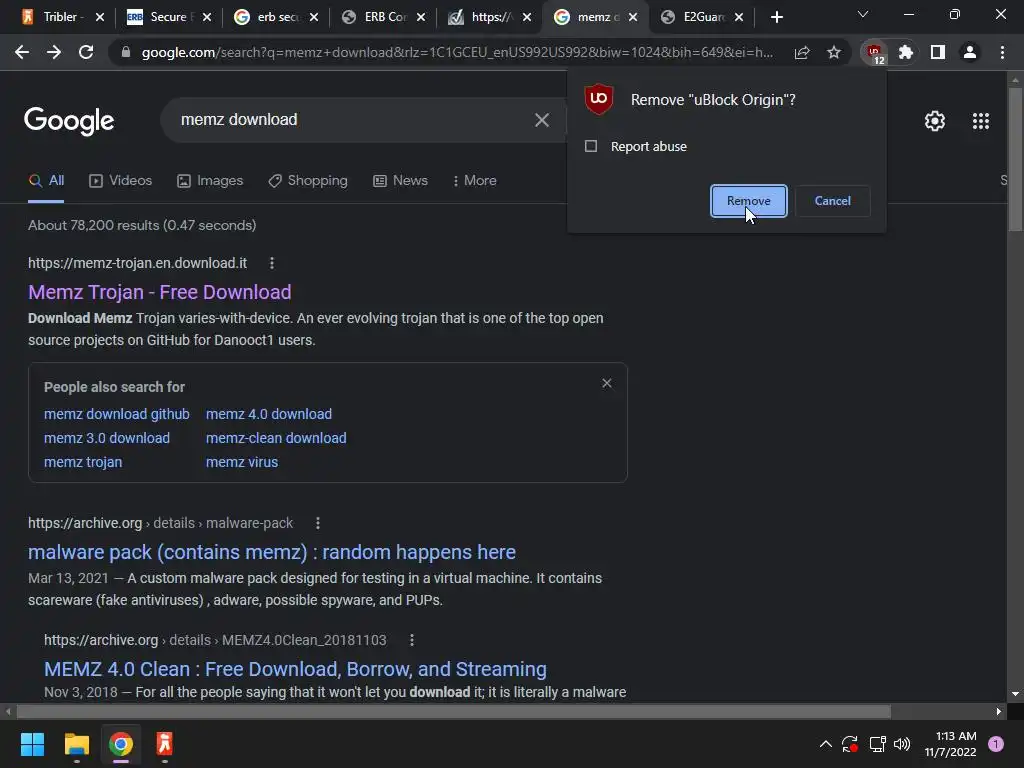Open Google quick settings gear
The height and width of the screenshot is (768, 1024).
pos(935,121)
